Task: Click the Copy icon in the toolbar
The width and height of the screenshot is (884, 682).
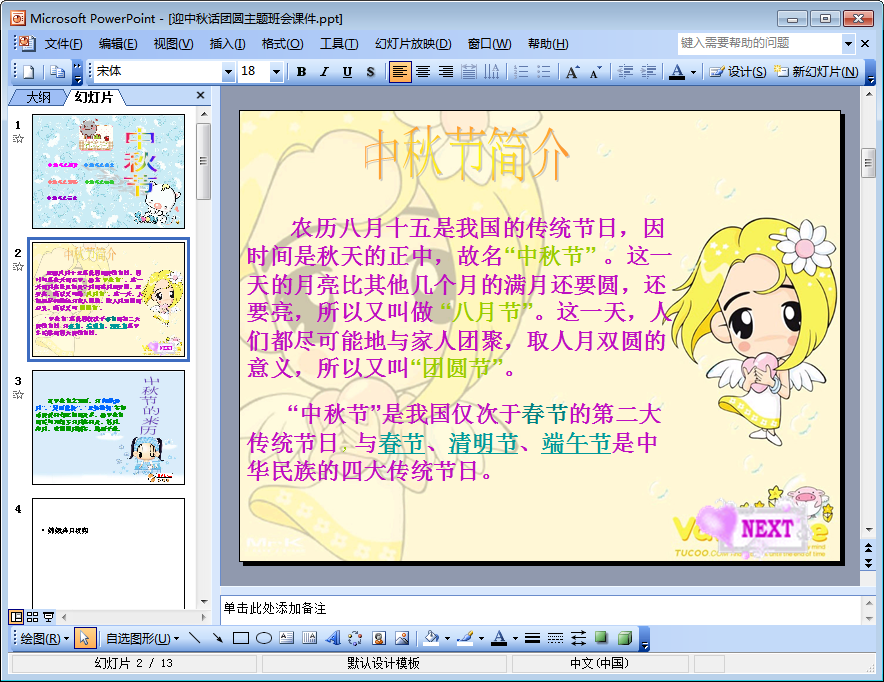Action: [x=57, y=72]
